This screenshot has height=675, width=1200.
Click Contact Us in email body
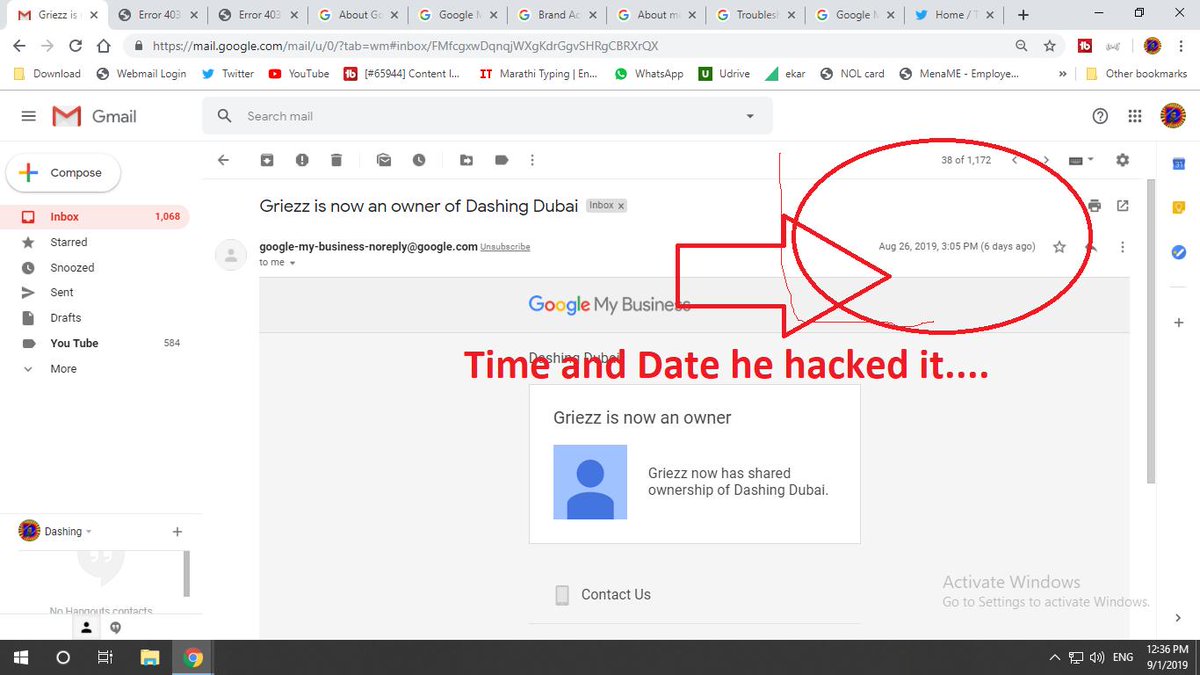[616, 594]
